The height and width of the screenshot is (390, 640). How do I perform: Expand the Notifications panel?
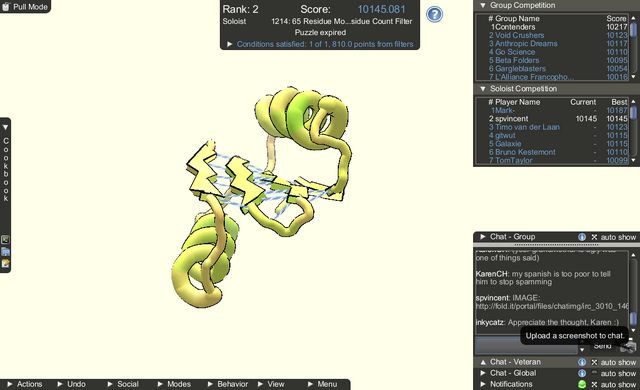click(482, 384)
